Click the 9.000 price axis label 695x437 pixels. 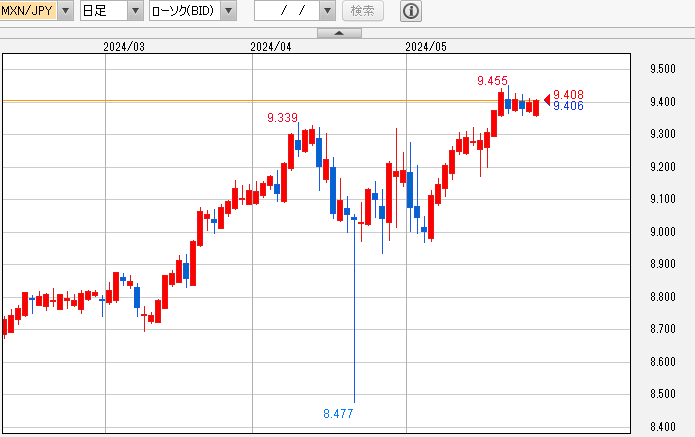click(x=663, y=232)
